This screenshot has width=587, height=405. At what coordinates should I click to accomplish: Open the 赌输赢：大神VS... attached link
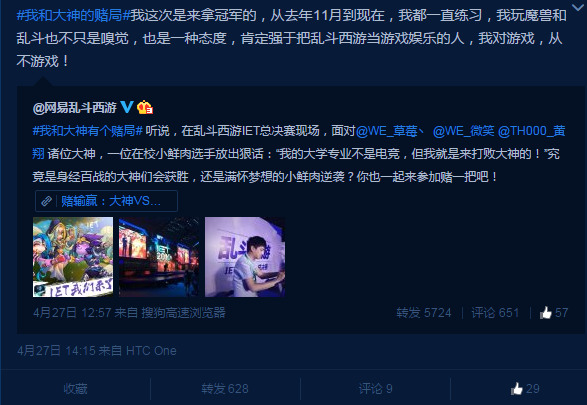(111, 201)
